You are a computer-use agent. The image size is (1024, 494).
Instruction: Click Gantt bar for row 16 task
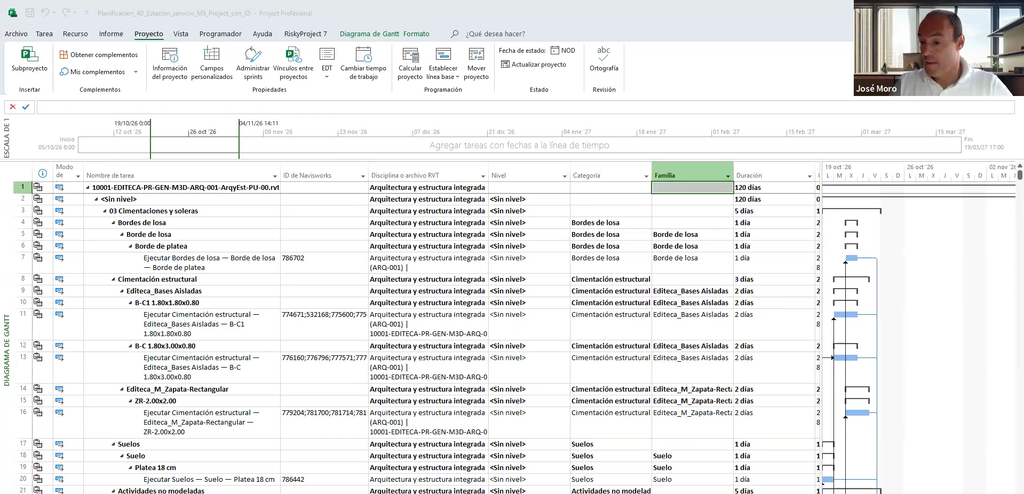(857, 412)
